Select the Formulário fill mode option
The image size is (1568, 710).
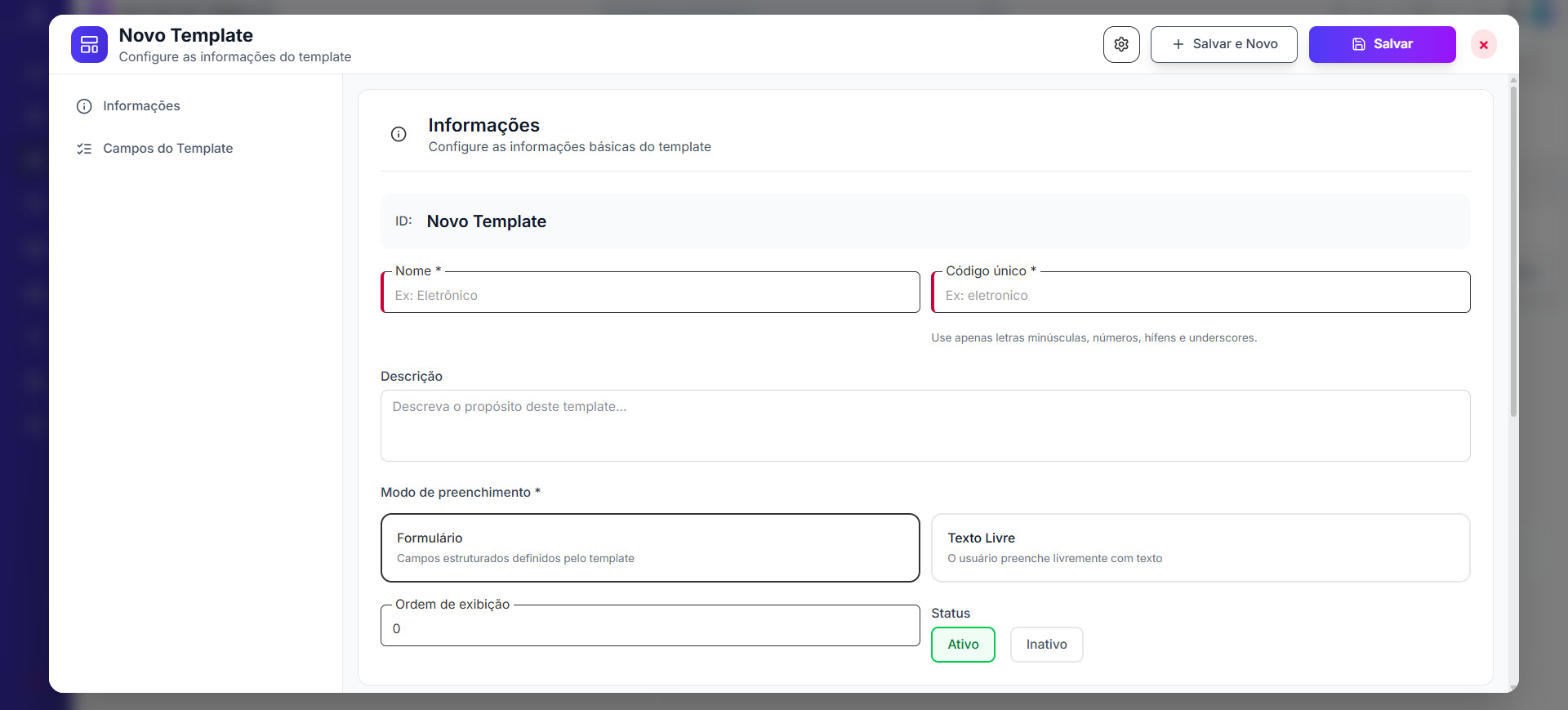[650, 547]
